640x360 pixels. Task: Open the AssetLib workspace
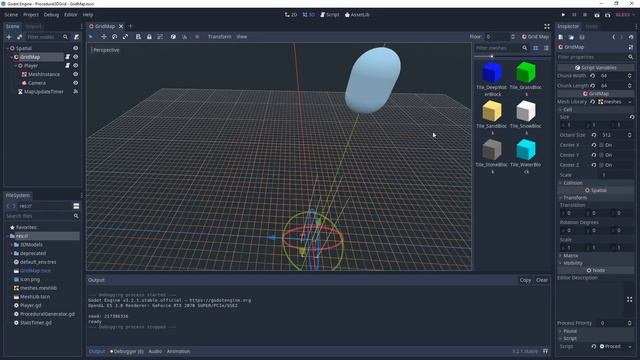[x=357, y=15]
